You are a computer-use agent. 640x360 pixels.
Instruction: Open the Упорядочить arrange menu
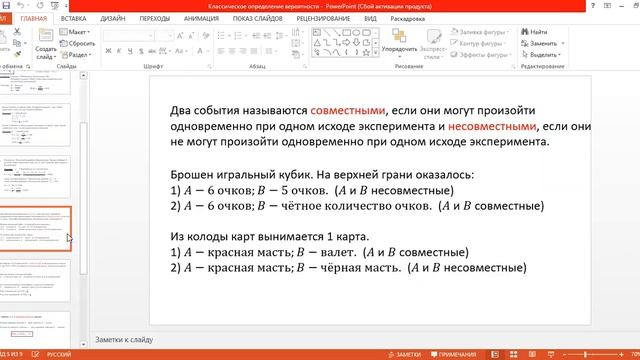pos(399,43)
